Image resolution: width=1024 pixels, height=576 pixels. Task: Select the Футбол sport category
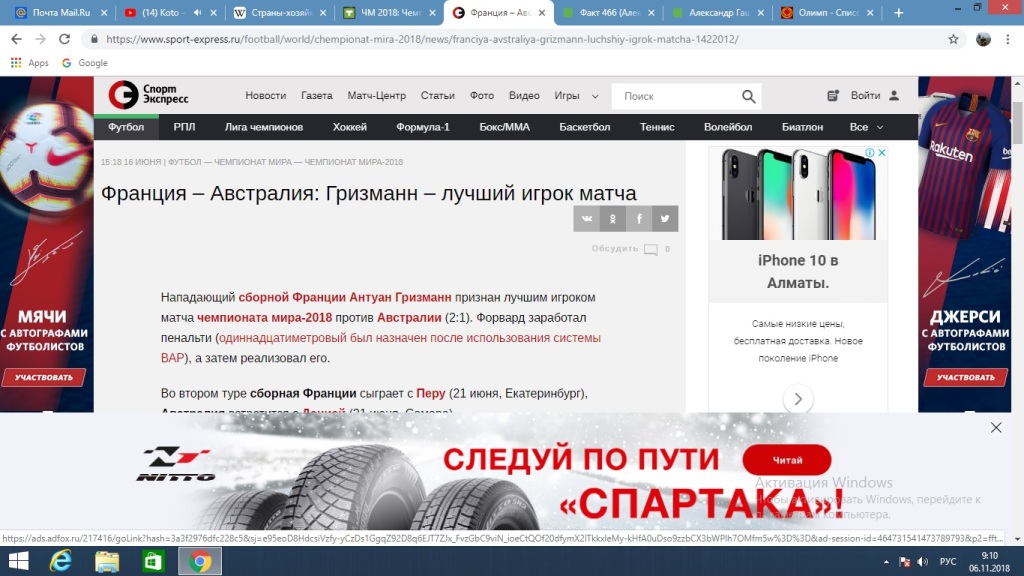126,127
